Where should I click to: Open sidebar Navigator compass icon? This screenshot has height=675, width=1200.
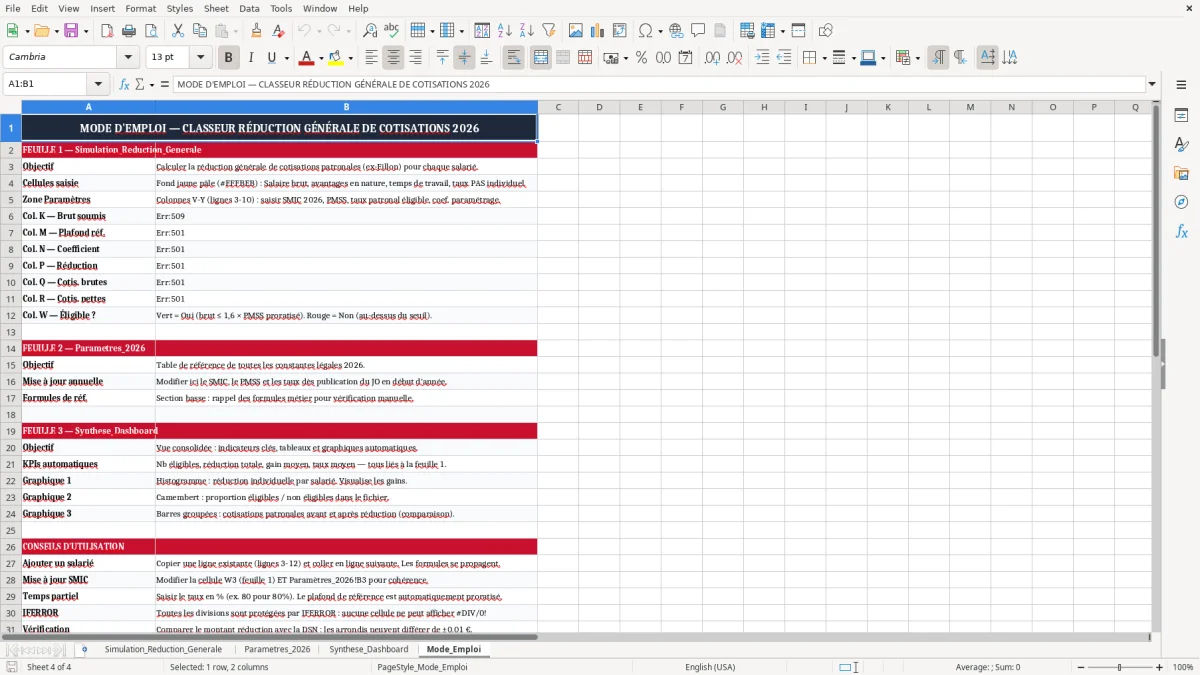[x=1181, y=202]
